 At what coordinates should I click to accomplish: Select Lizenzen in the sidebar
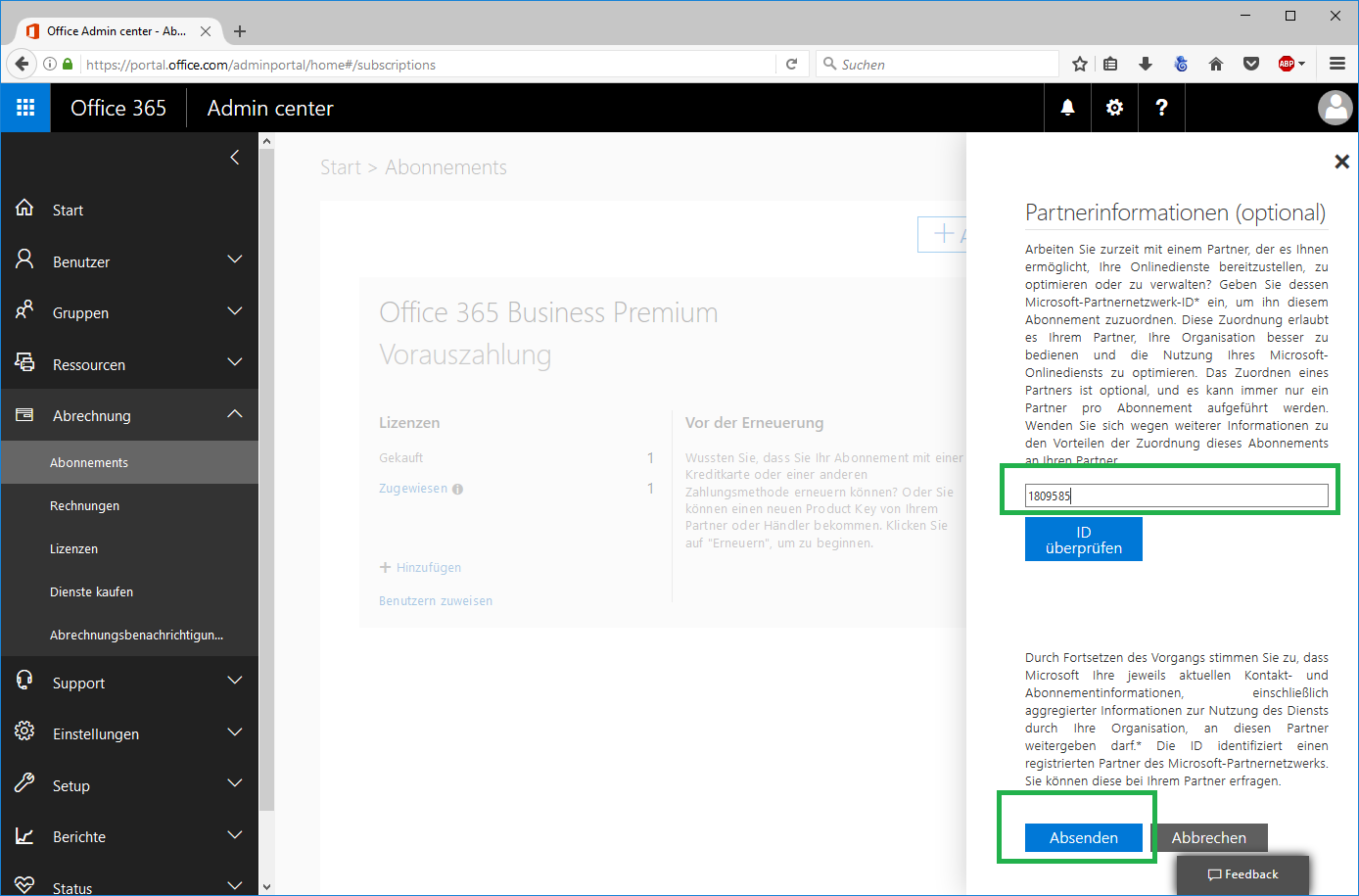pyautogui.click(x=74, y=549)
